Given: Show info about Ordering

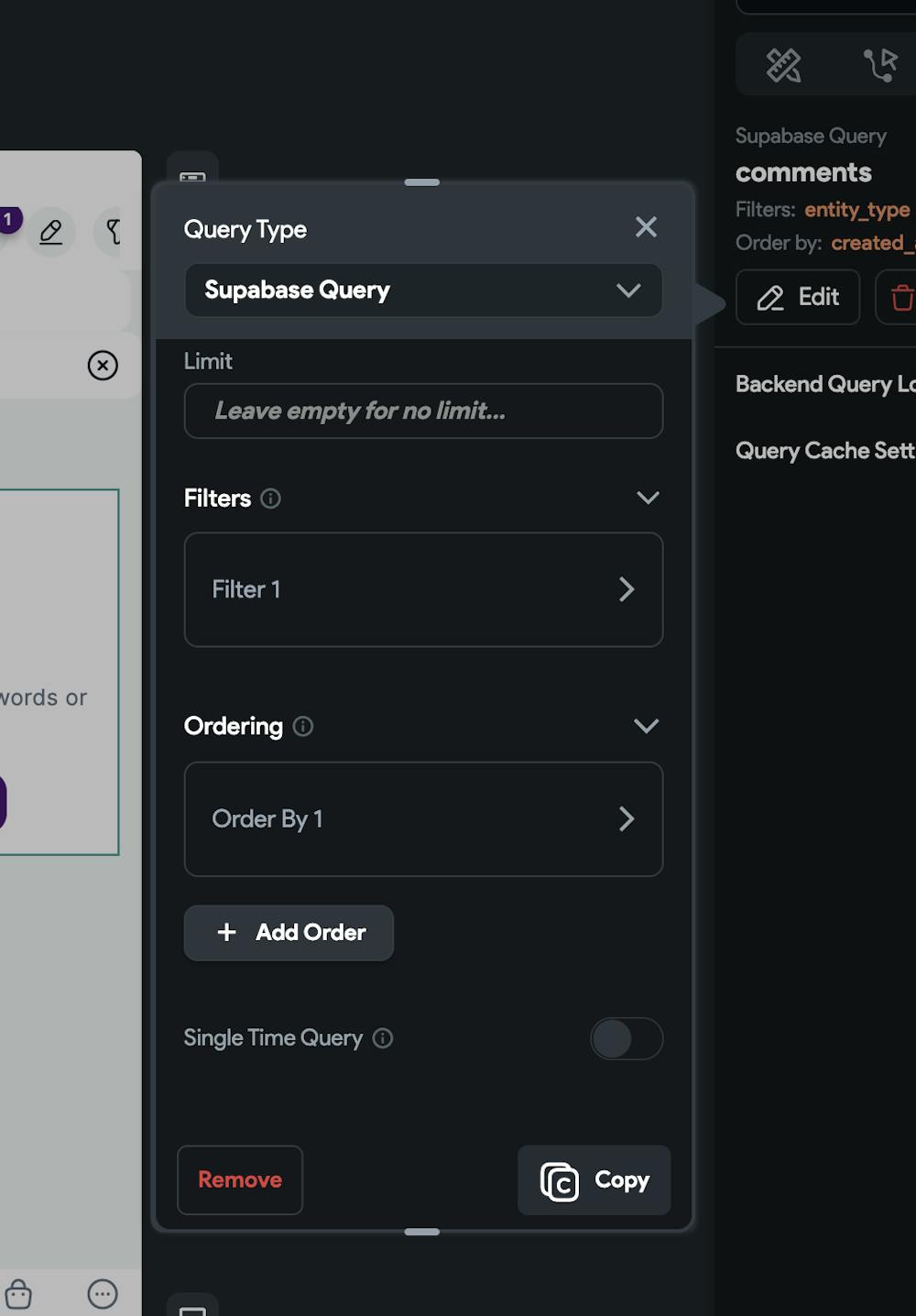Looking at the screenshot, I should coord(303,727).
